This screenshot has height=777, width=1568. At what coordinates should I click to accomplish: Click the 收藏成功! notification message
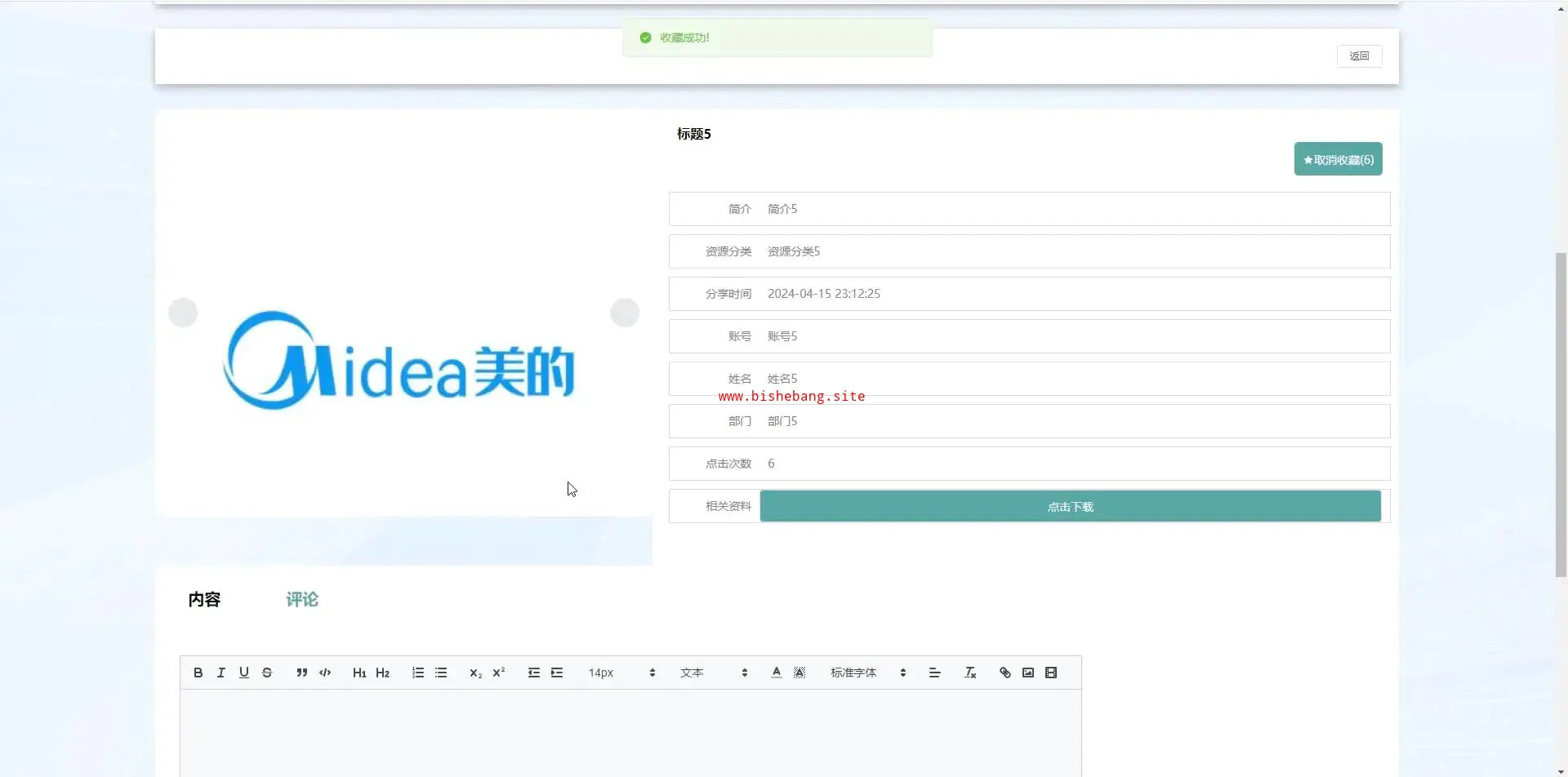[777, 38]
